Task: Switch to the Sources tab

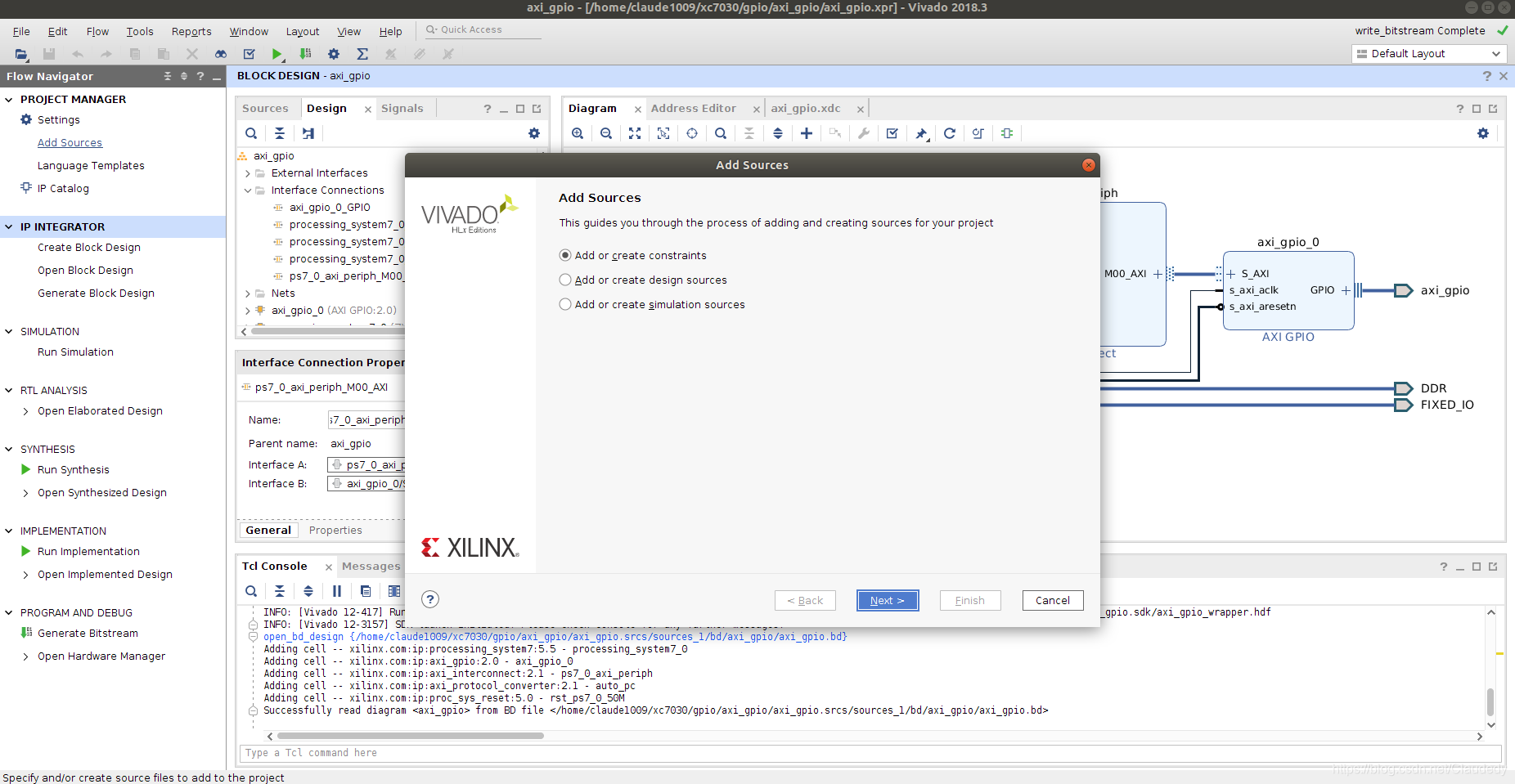Action: point(265,108)
